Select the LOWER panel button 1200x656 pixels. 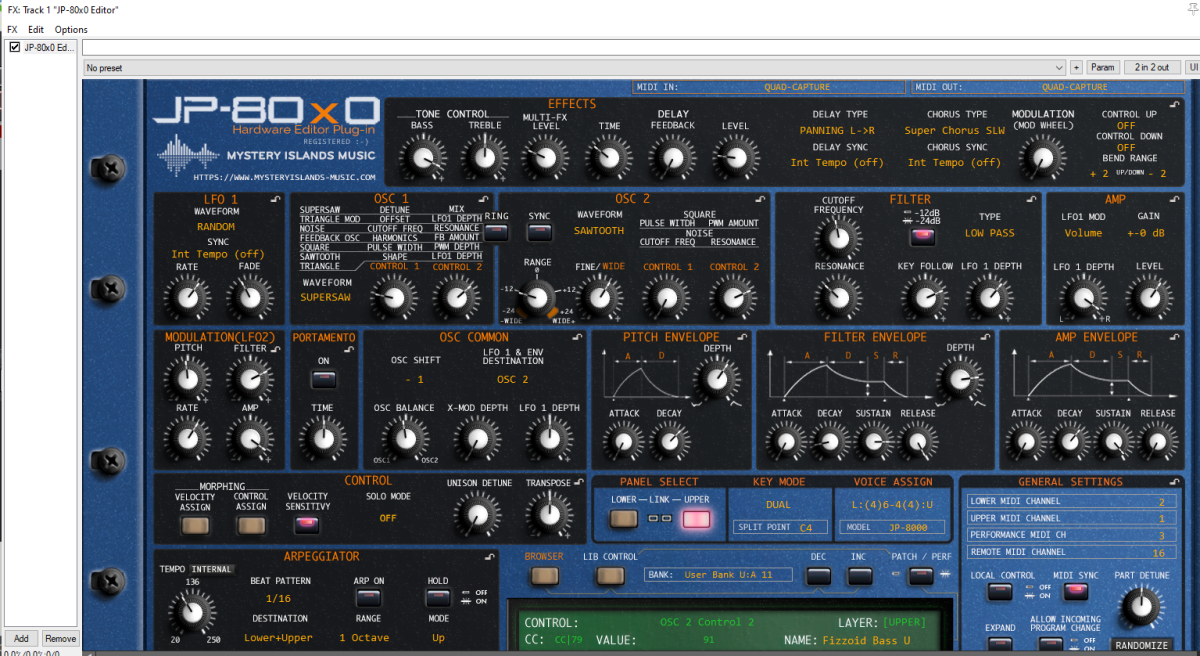pyautogui.click(x=624, y=518)
